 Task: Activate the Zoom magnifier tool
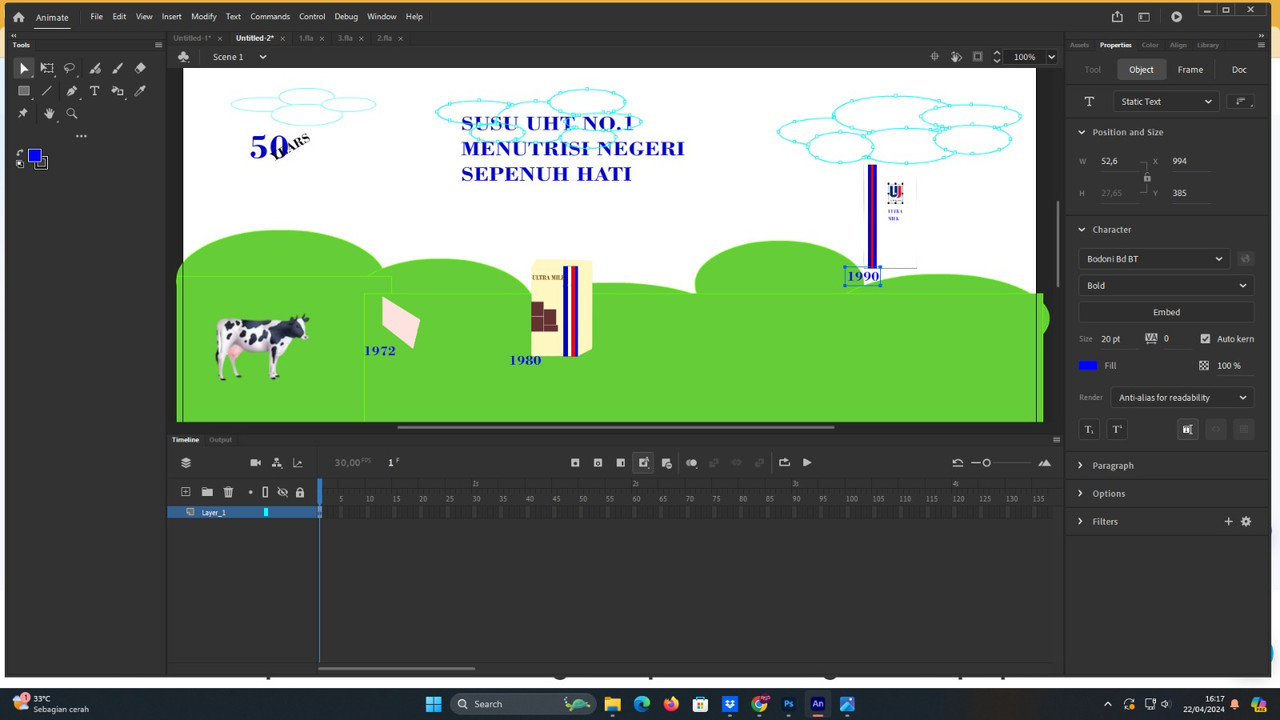tap(72, 114)
